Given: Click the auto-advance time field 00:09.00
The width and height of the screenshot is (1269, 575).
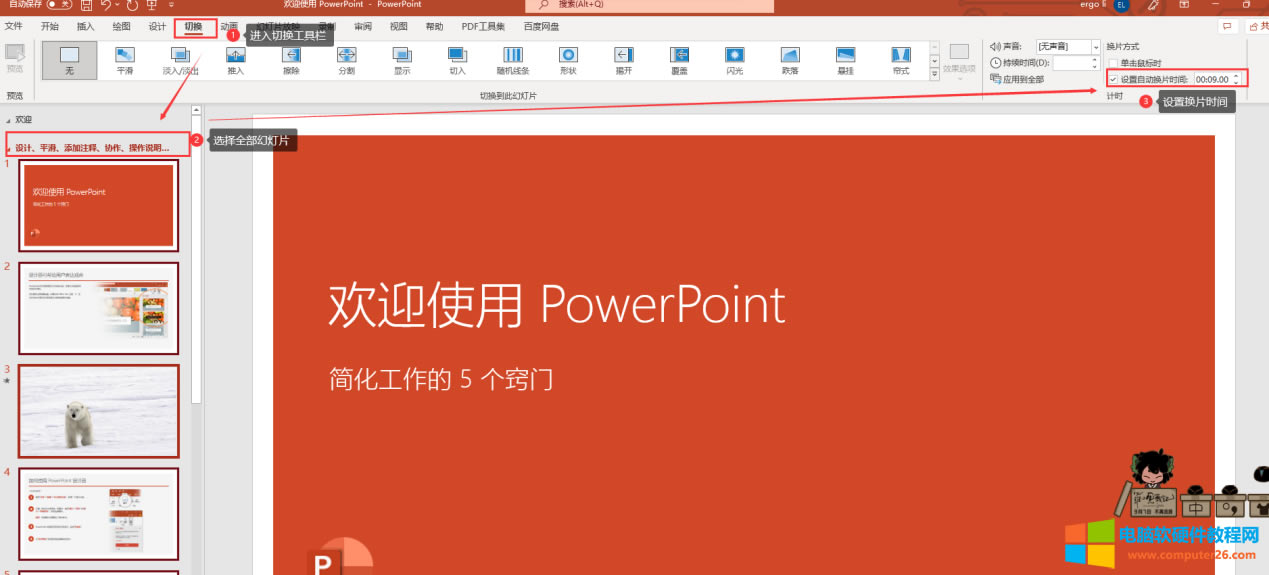Looking at the screenshot, I should click(1212, 79).
